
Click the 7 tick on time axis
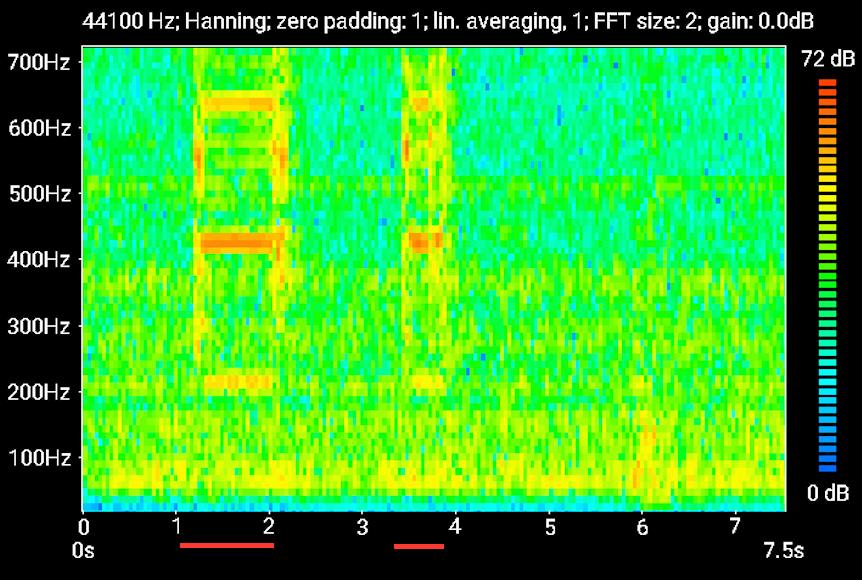(x=735, y=527)
